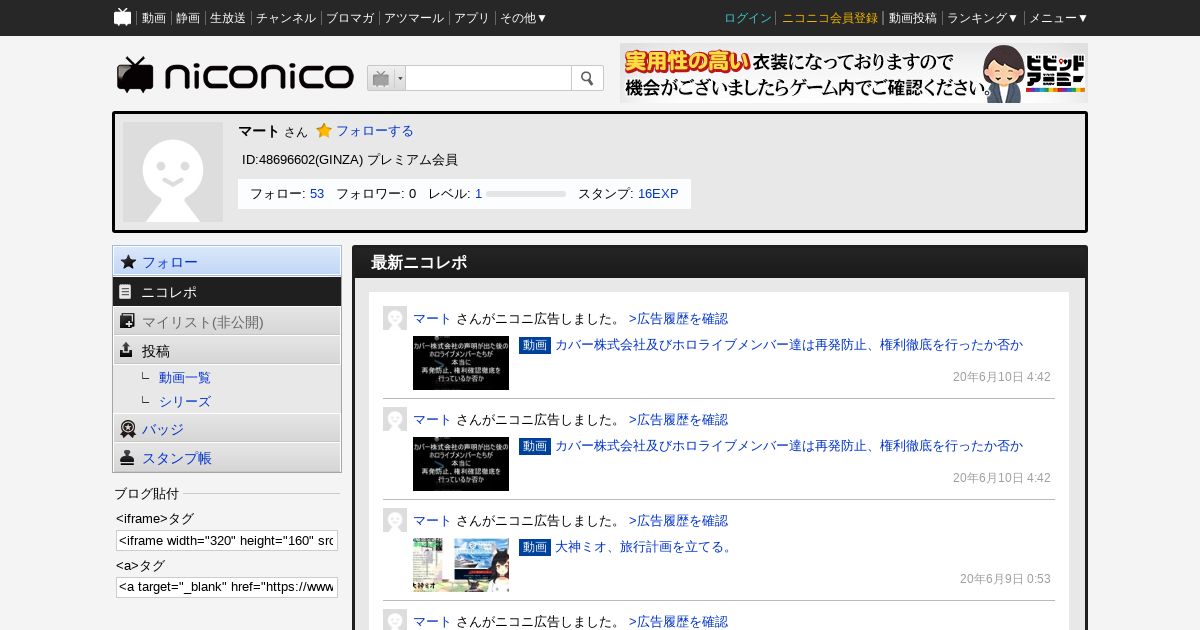Click the <a> tag code field
The height and width of the screenshot is (630, 1200).
[227, 587]
